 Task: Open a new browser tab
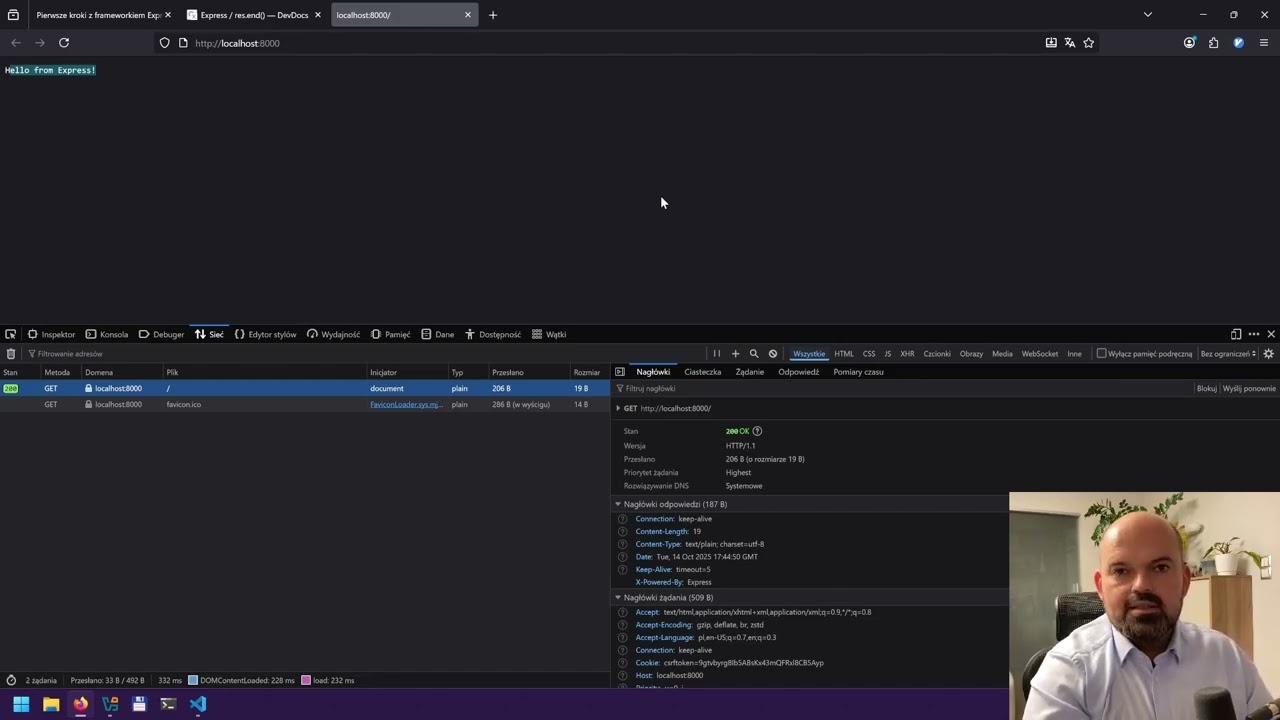coord(493,15)
